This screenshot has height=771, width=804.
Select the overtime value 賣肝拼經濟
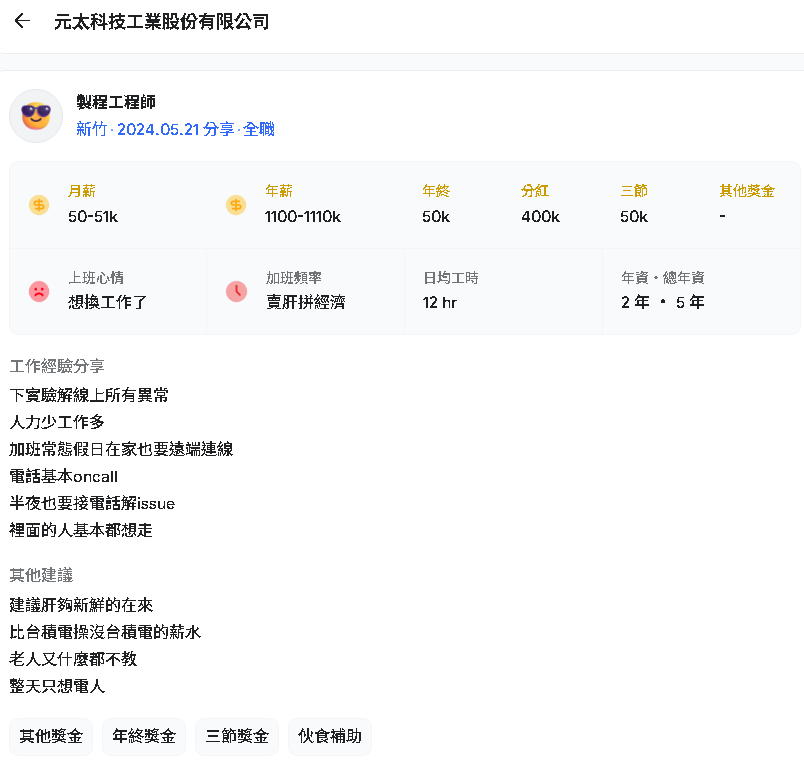[x=306, y=302]
